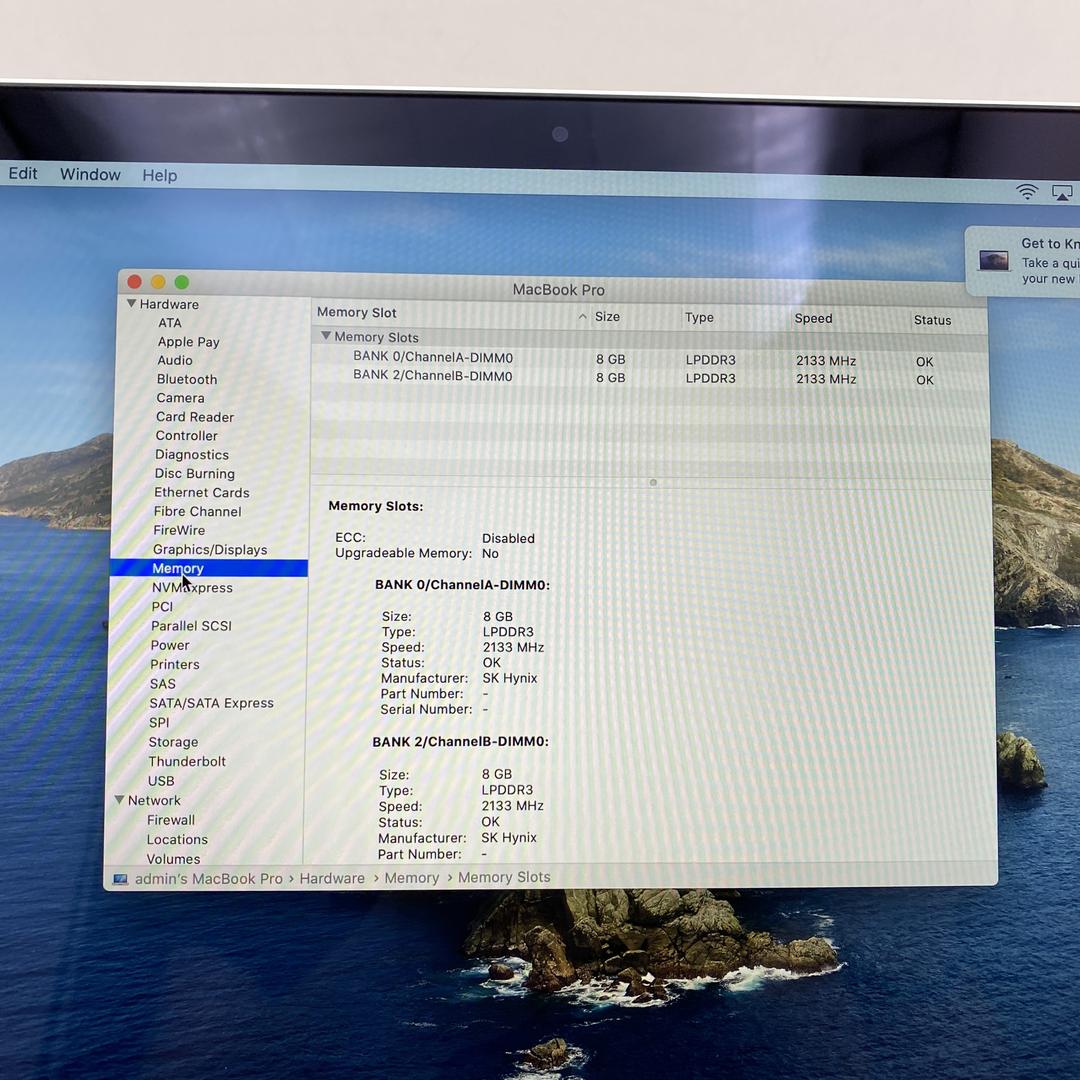Select Card Reader in the sidebar

tap(195, 417)
